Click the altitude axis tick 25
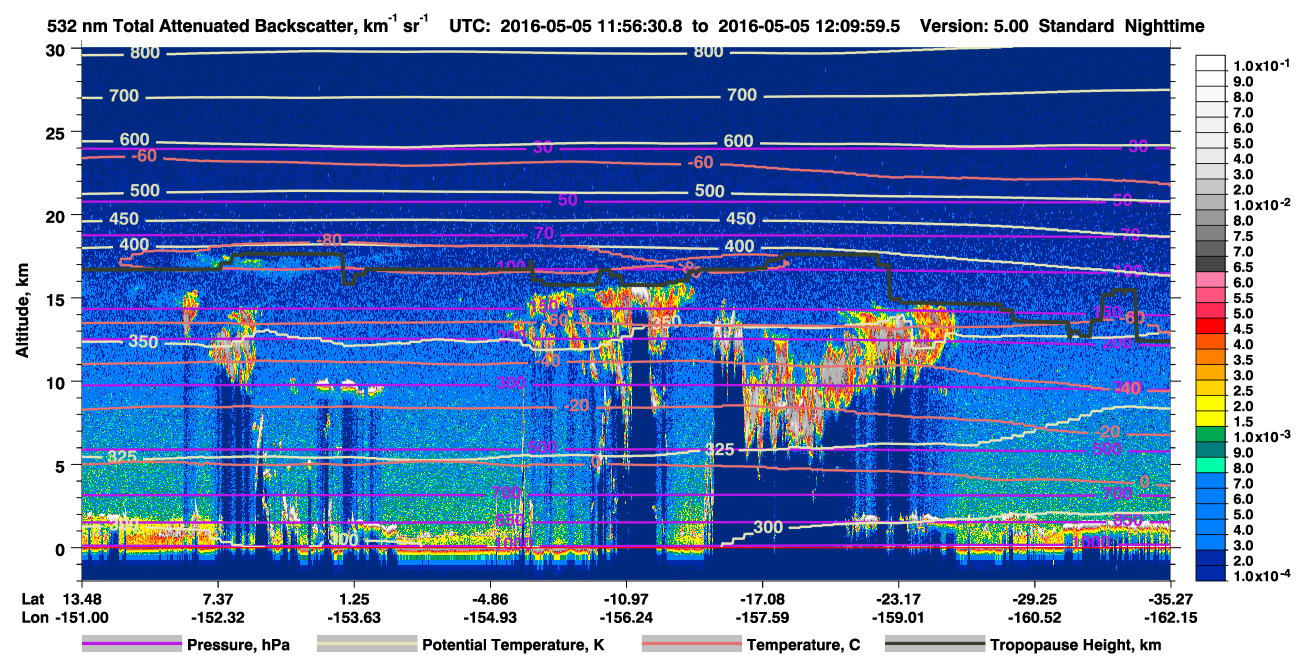Viewport: 1300px width, 667px height. point(57,132)
